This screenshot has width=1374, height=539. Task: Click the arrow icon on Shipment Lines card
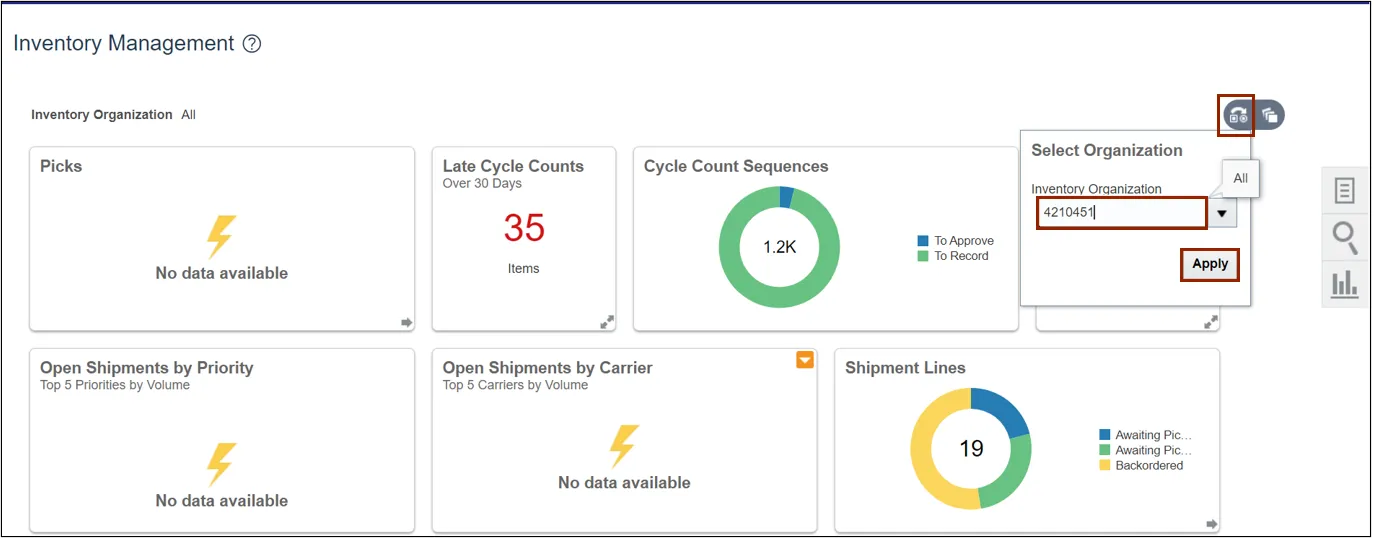click(x=1211, y=524)
